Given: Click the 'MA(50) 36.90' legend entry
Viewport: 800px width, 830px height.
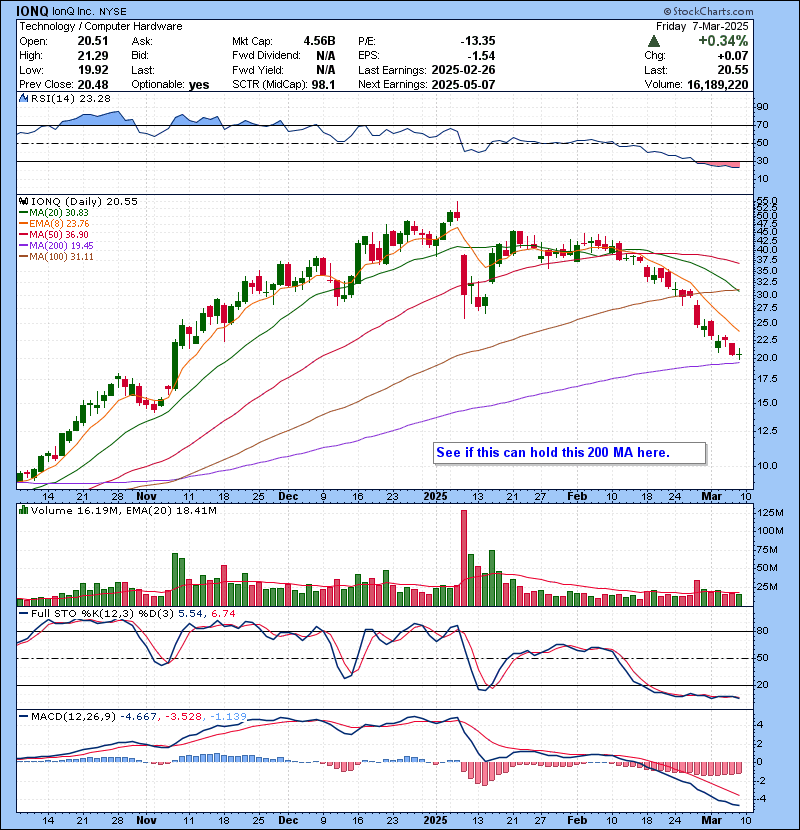Looking at the screenshot, I should pyautogui.click(x=59, y=234).
